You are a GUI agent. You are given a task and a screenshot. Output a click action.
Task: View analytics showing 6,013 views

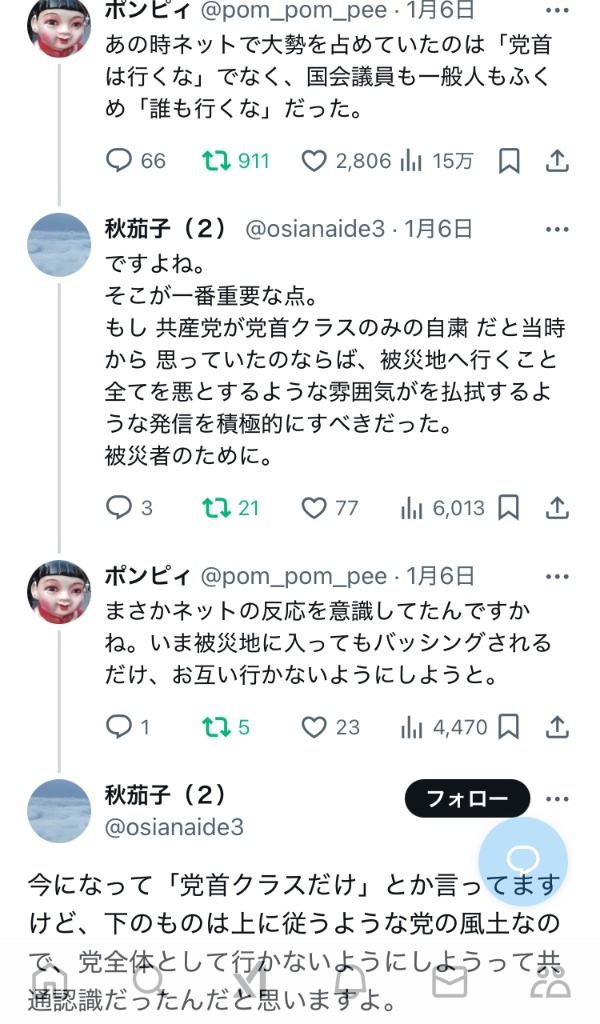(411, 508)
